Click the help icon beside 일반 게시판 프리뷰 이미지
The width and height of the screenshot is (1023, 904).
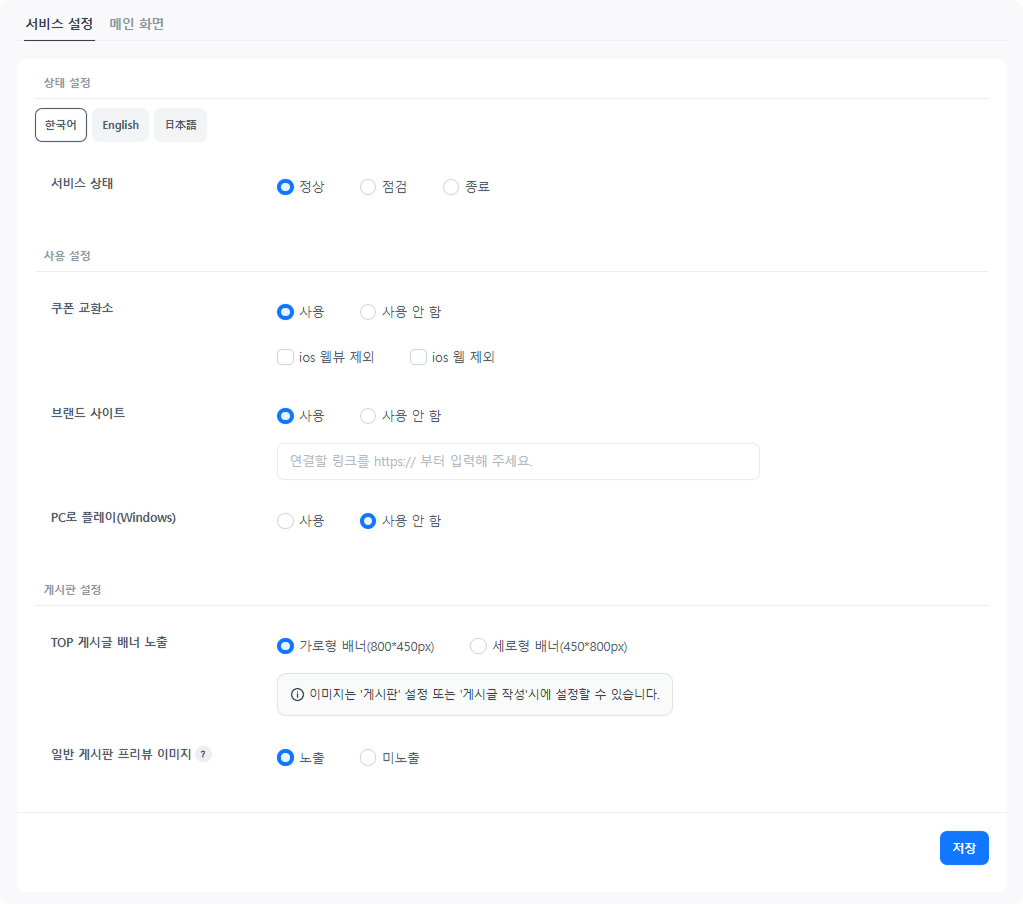204,754
